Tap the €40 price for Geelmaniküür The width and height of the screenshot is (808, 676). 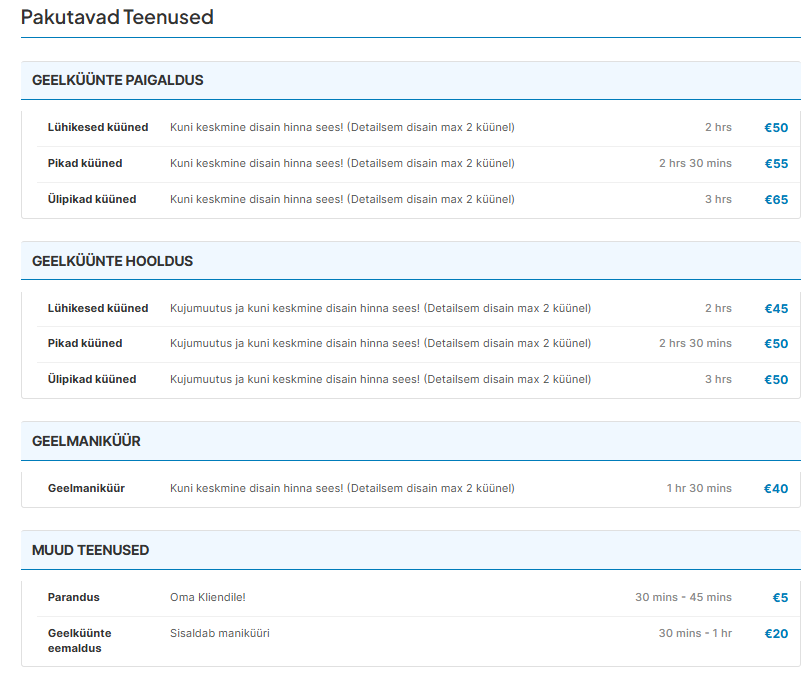tap(776, 488)
